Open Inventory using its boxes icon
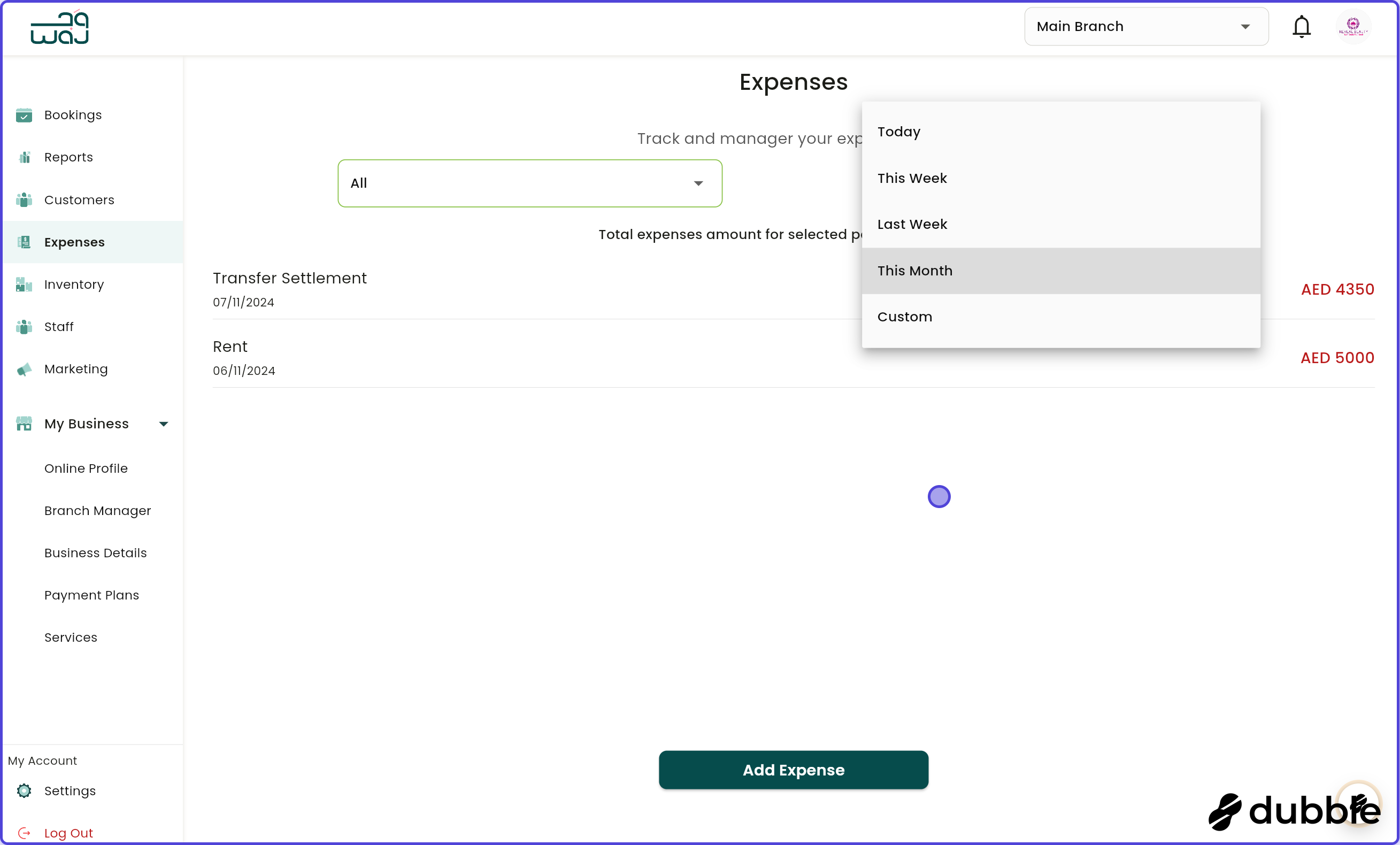 point(24,285)
